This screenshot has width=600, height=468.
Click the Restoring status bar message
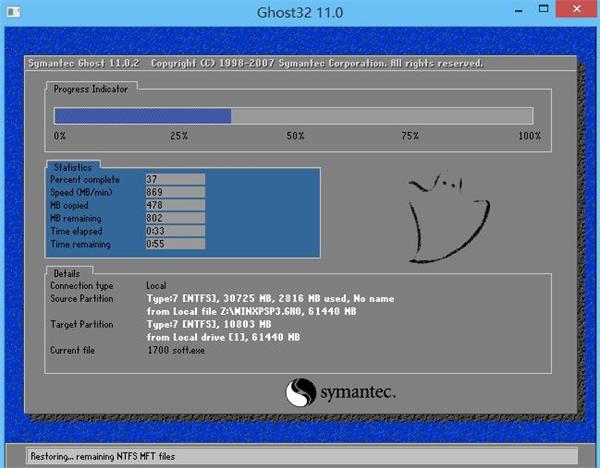(x=104, y=456)
